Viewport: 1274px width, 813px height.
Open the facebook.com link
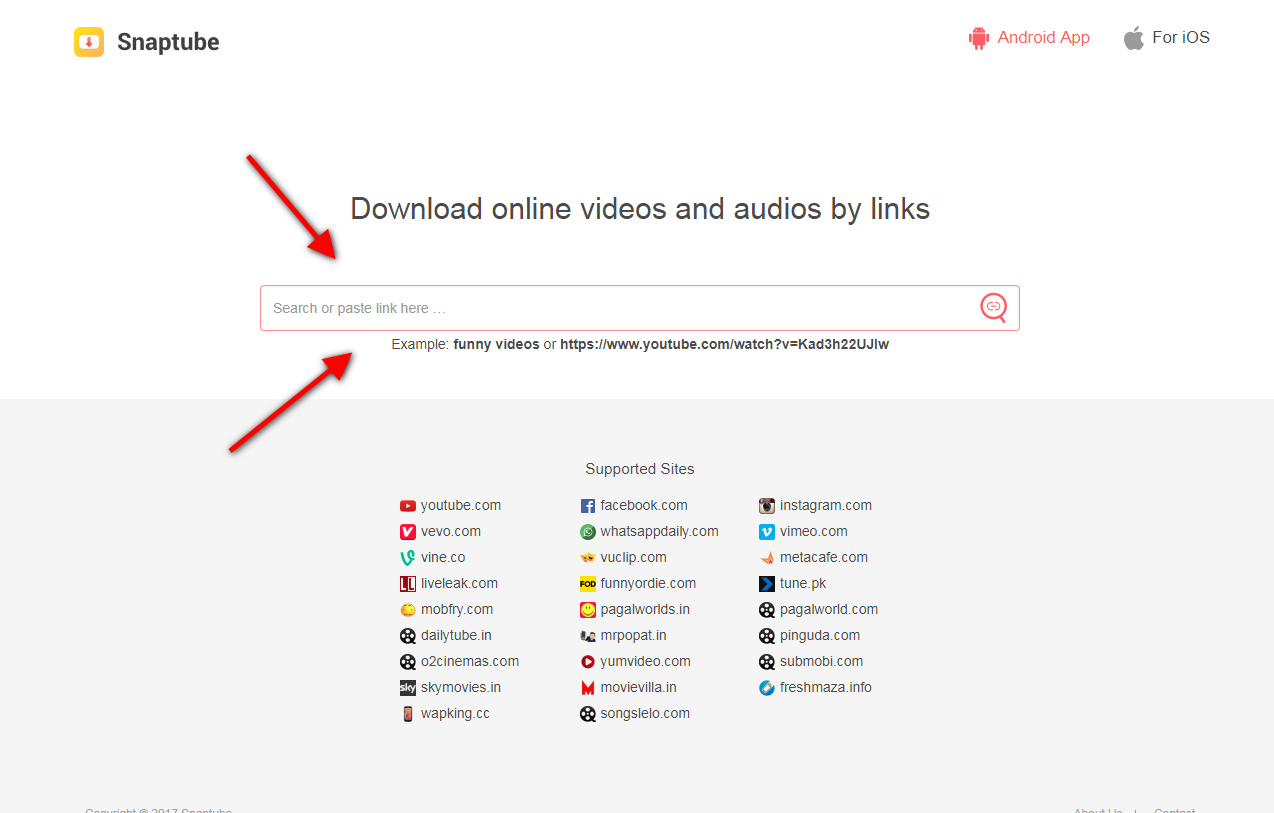tap(644, 505)
